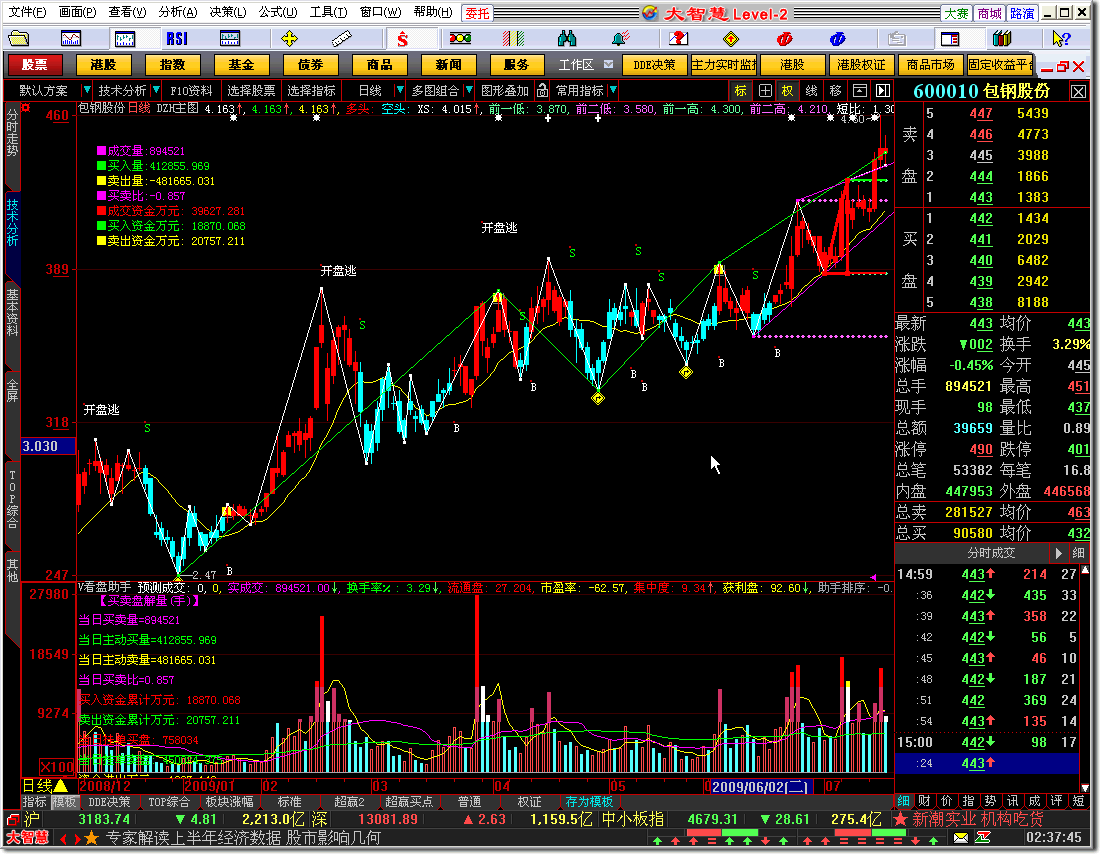Expand the 默认方案 dropdown arrow

click(x=87, y=91)
